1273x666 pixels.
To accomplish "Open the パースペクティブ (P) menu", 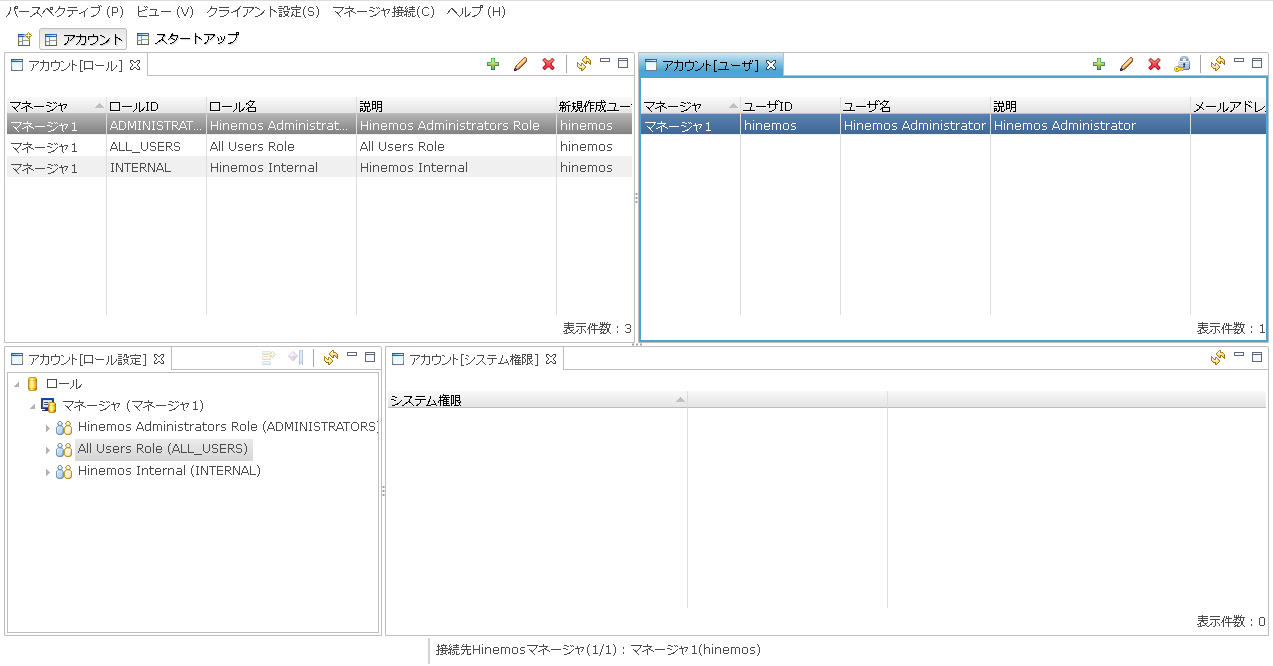I will (65, 12).
